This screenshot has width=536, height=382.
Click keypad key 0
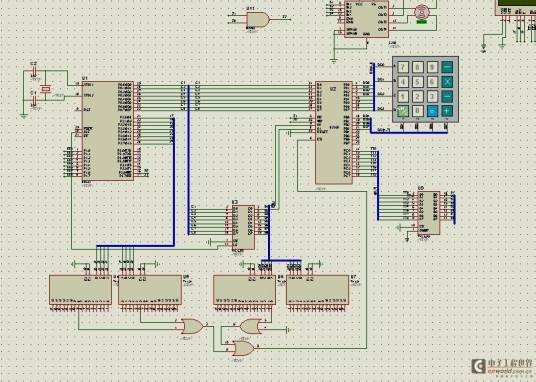pos(417,111)
